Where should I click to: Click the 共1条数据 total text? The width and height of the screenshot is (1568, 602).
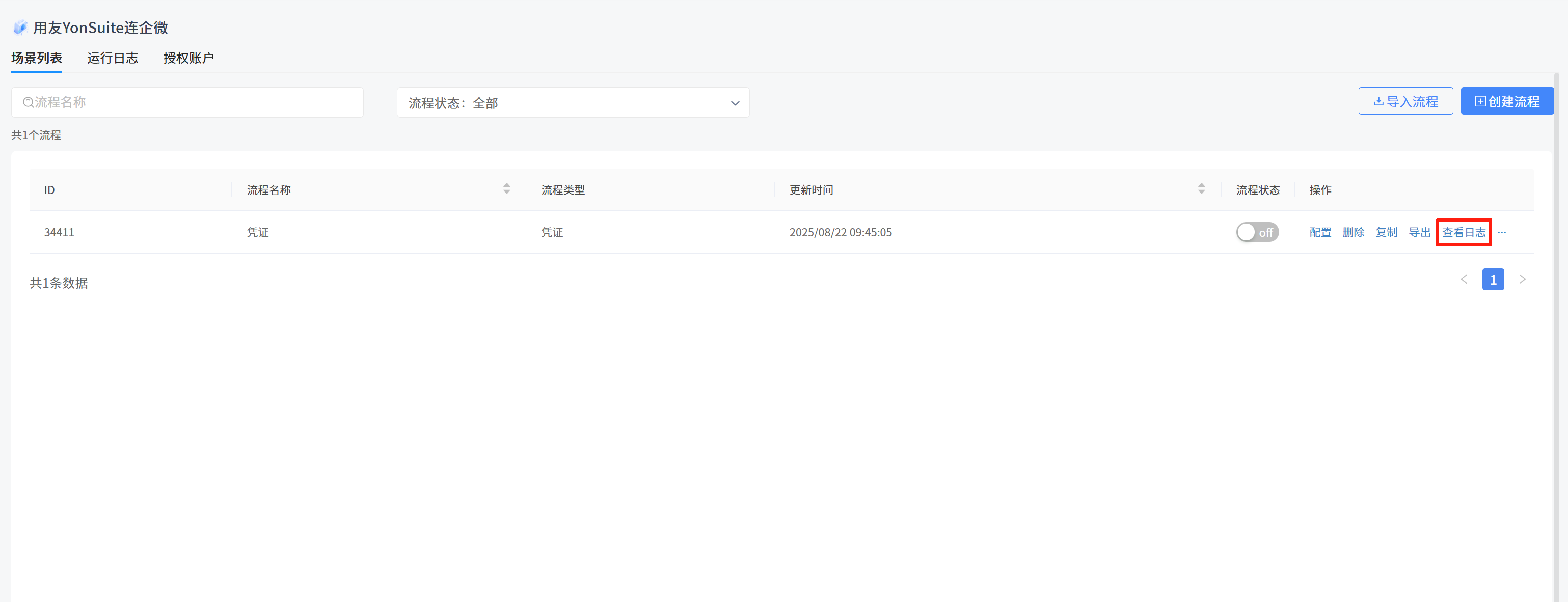point(59,283)
